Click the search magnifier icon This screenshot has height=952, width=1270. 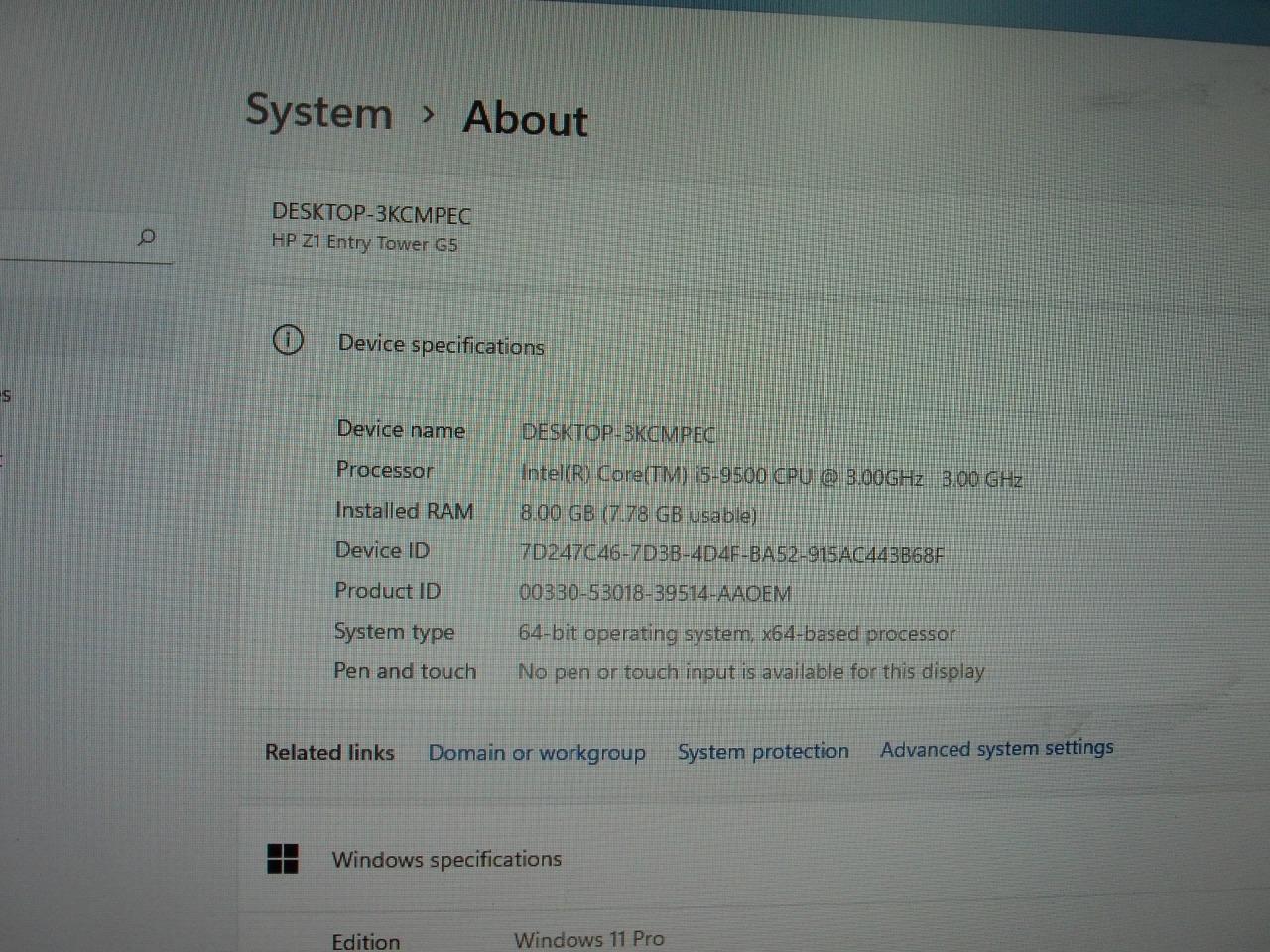tap(147, 237)
